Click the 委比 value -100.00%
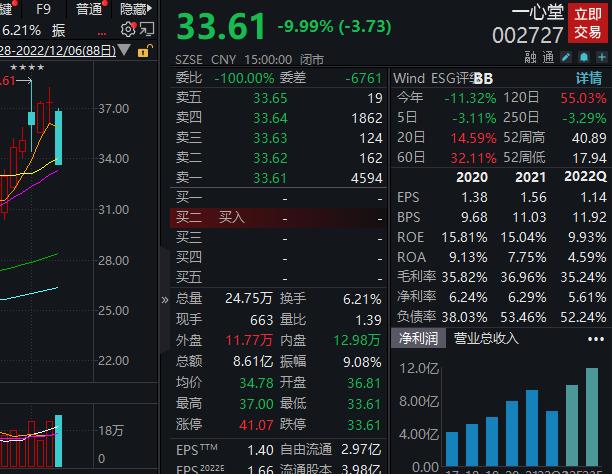Viewport: 612px width, 474px height. click(x=244, y=78)
